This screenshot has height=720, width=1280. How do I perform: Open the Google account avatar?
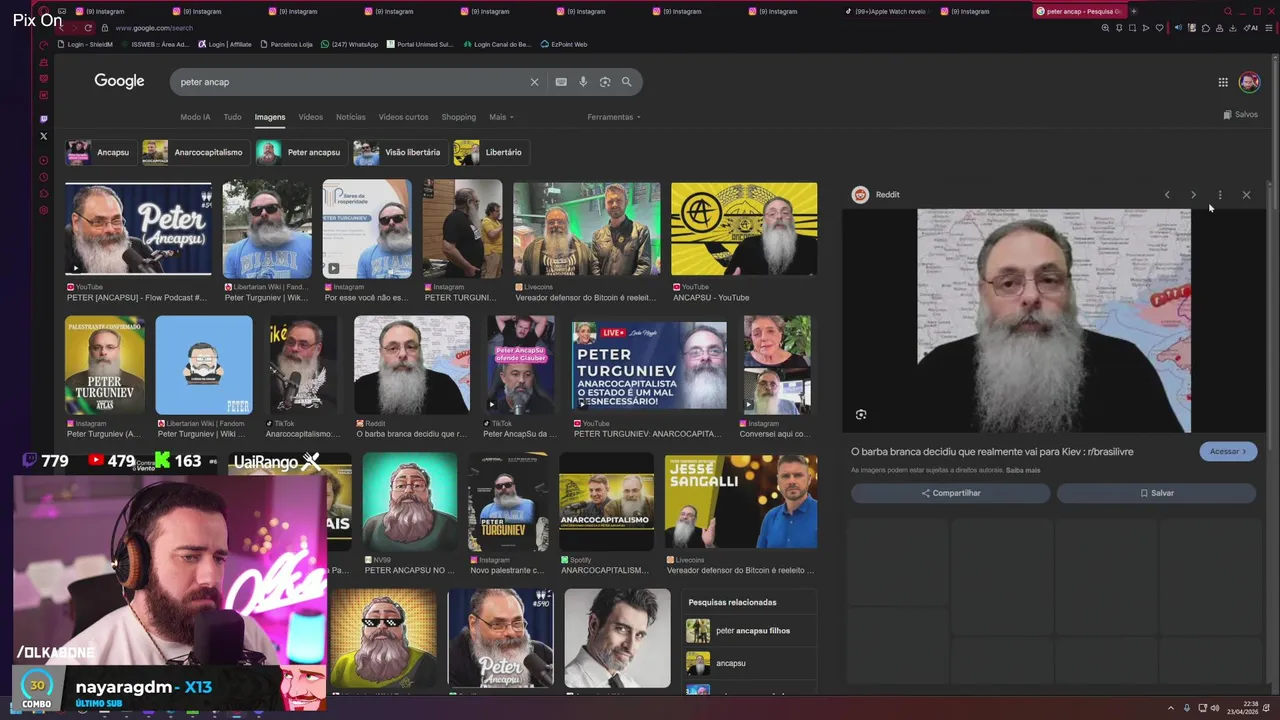pyautogui.click(x=1249, y=82)
